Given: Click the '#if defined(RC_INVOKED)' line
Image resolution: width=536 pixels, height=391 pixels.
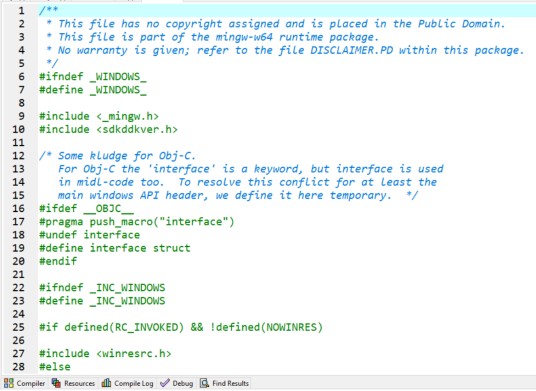Looking at the screenshot, I should [x=181, y=327].
